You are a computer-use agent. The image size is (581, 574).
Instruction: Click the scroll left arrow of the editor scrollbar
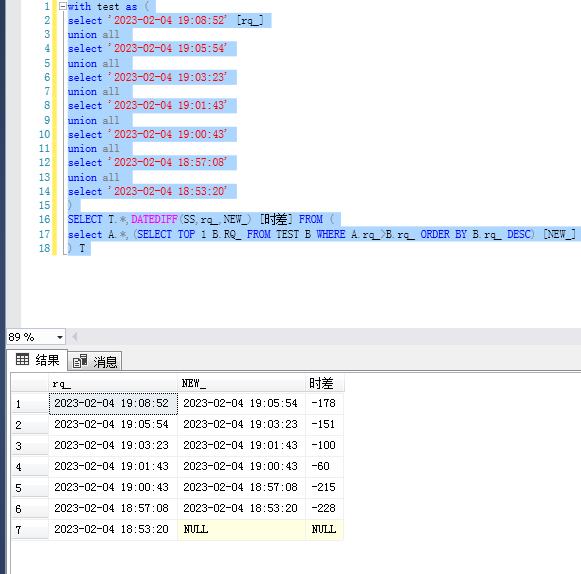coord(74,336)
